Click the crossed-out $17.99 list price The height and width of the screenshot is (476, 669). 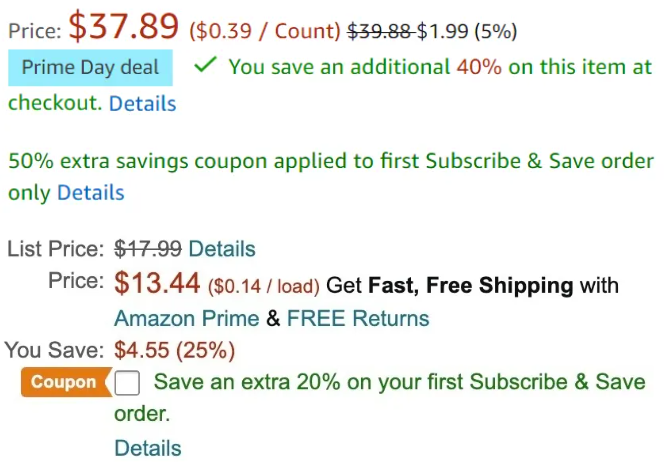tap(148, 249)
